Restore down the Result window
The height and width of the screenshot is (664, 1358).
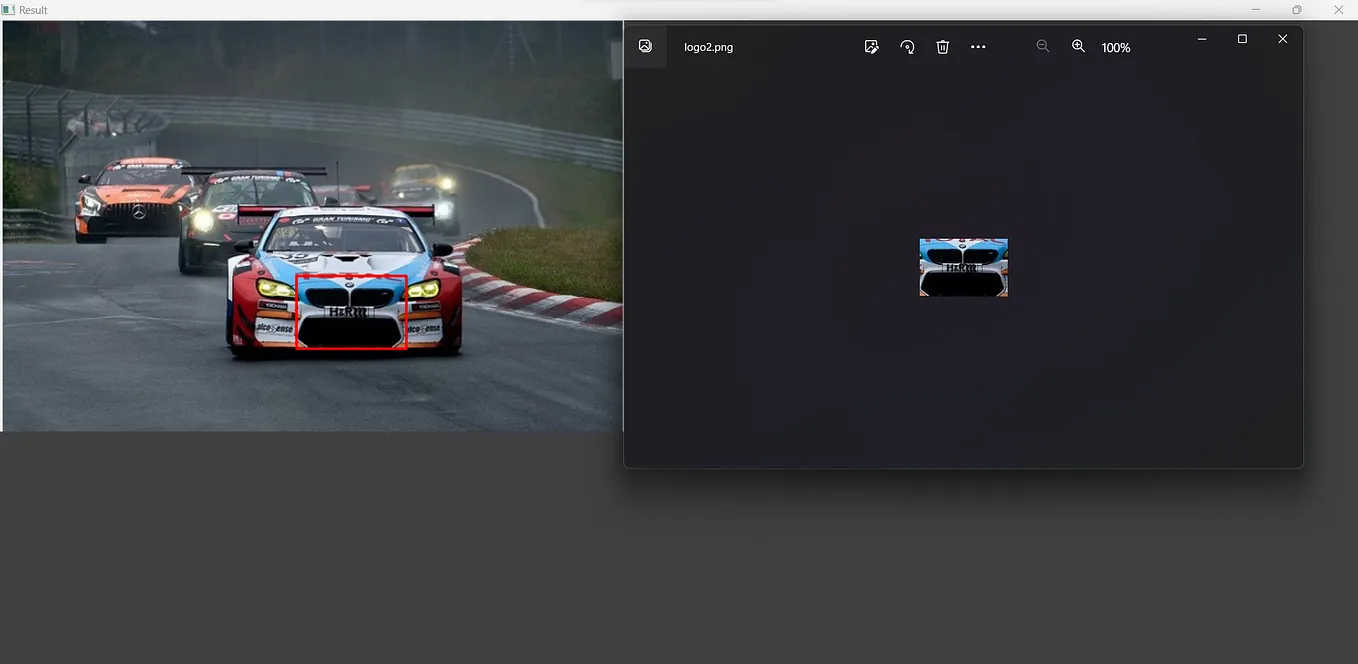point(1295,9)
